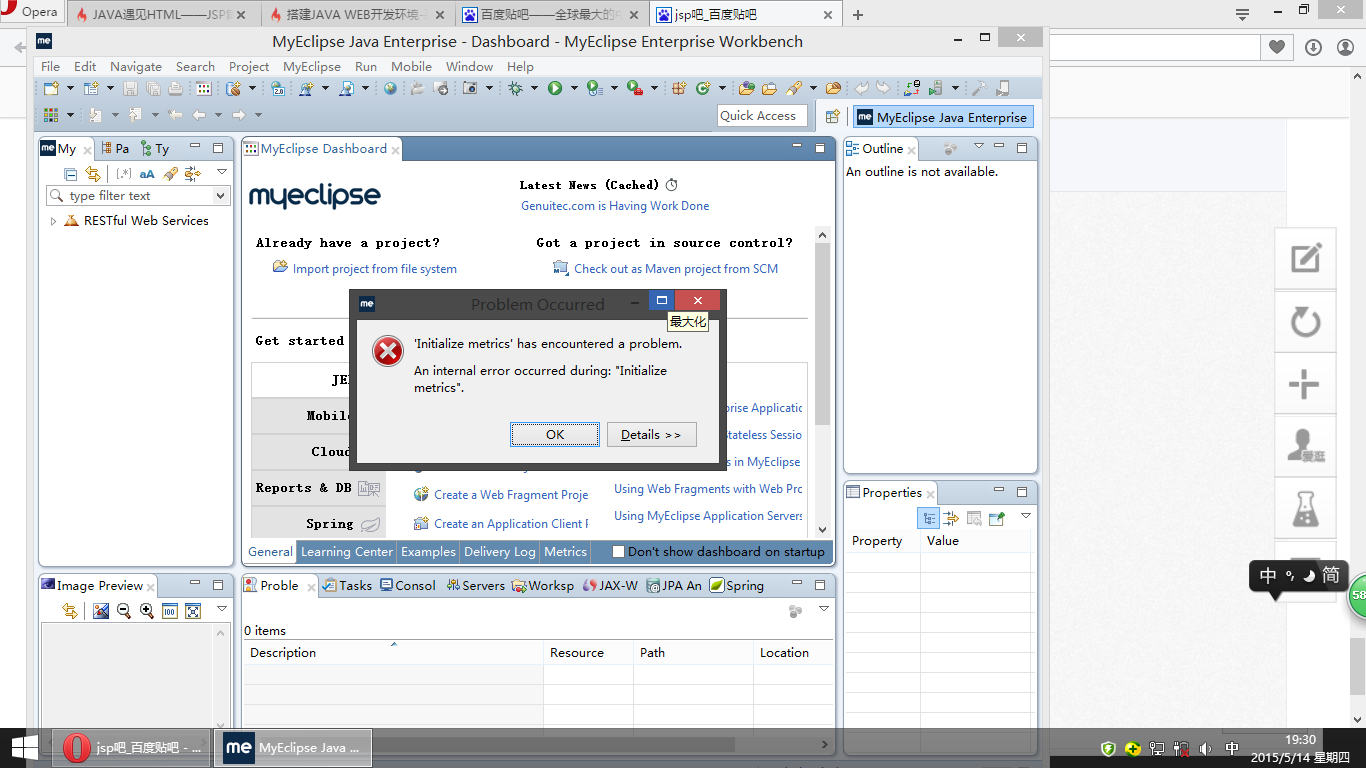Toggle the aA case-sensitive filter icon
Viewport: 1366px width, 768px height.
(147, 174)
